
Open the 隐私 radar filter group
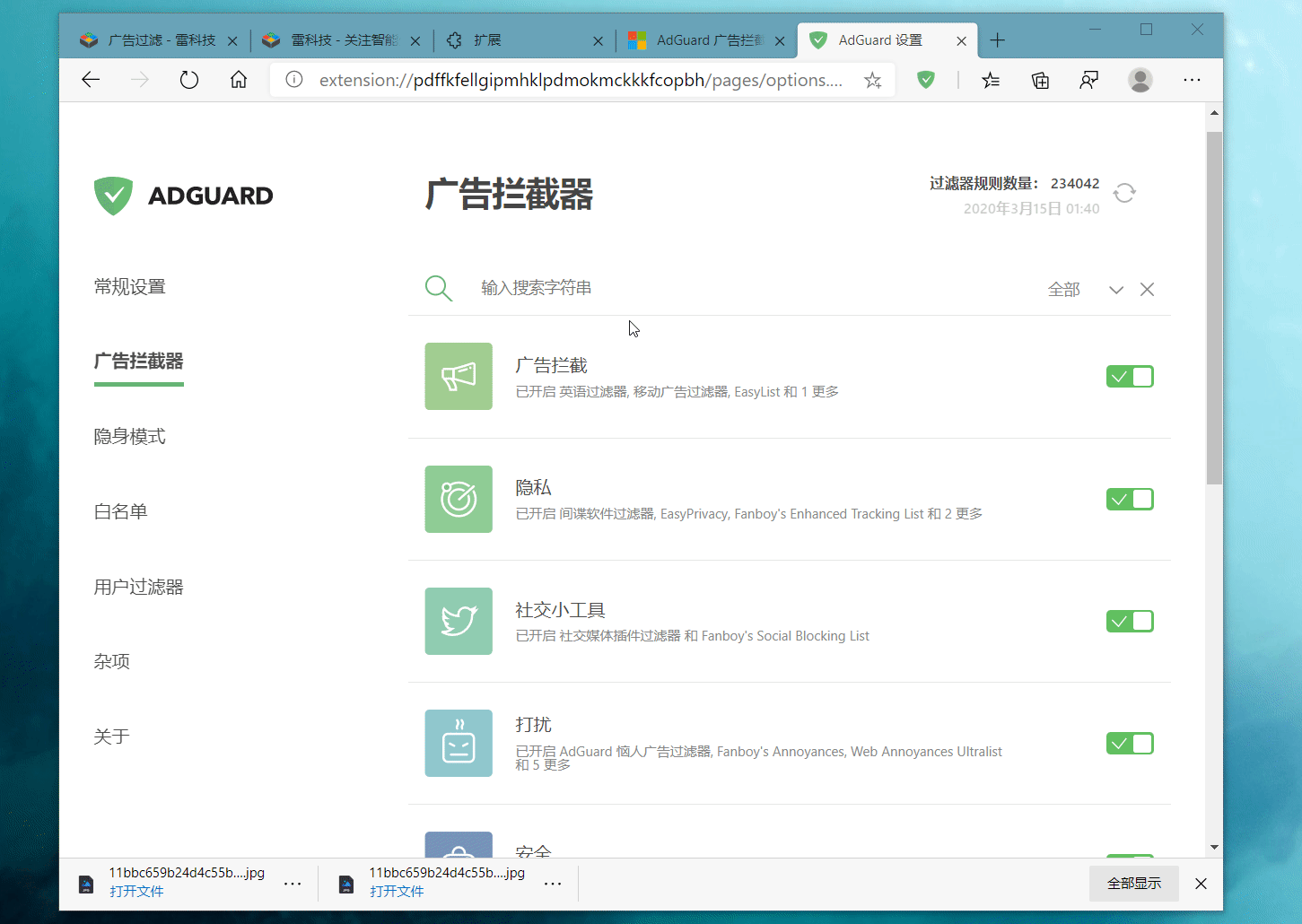pos(459,499)
